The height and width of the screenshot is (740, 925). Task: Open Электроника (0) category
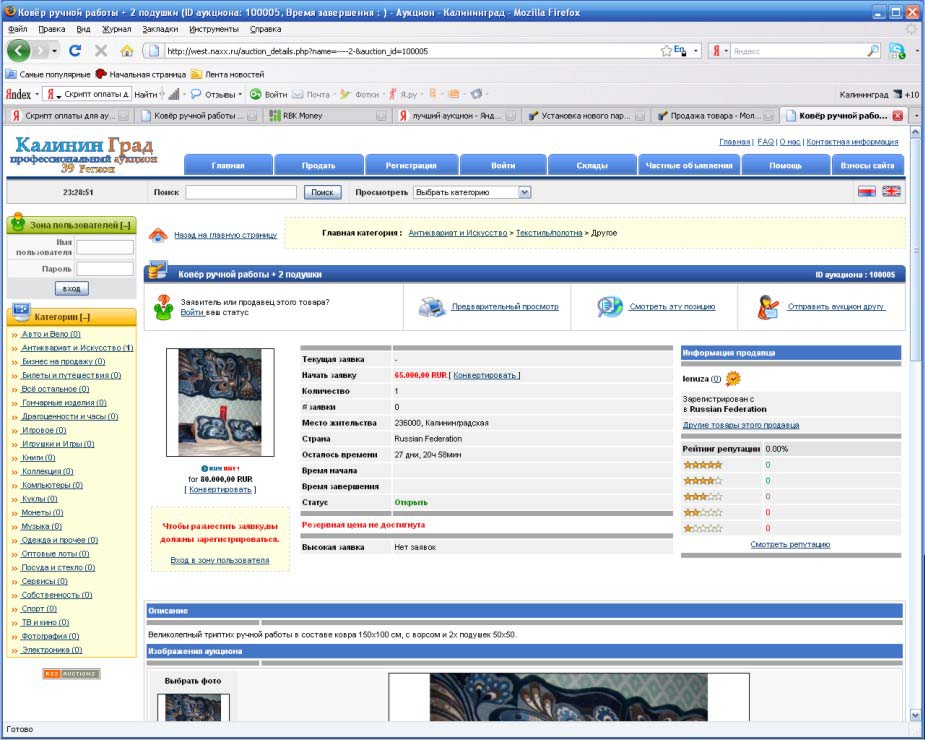coord(51,650)
